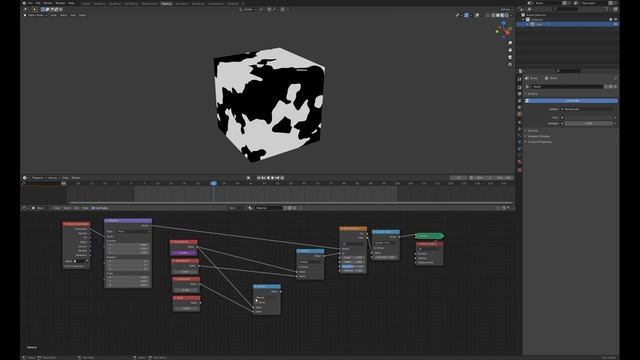Toggle viewport overlays button

pyautogui.click(x=477, y=15)
